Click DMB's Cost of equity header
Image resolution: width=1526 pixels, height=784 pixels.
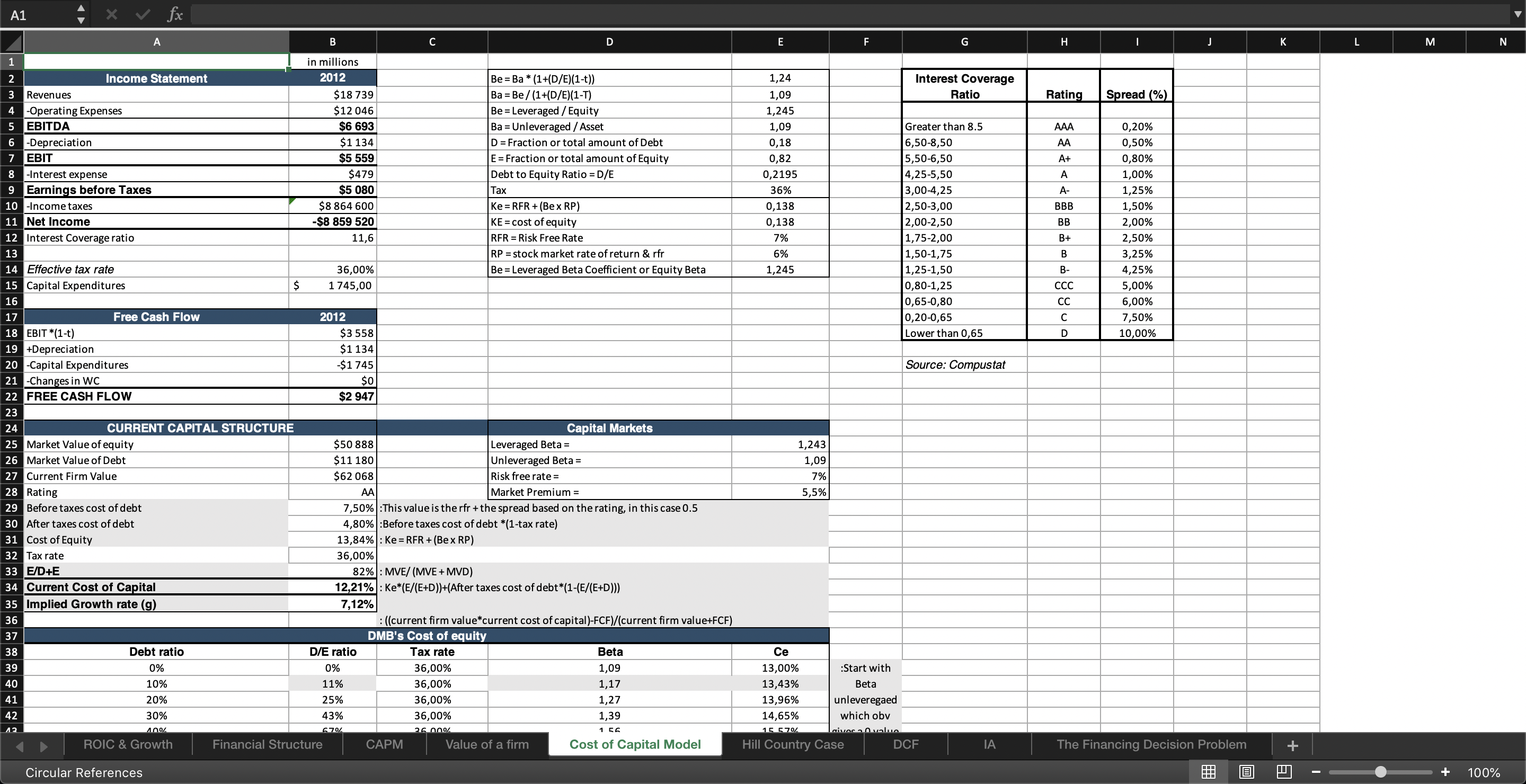click(x=427, y=635)
